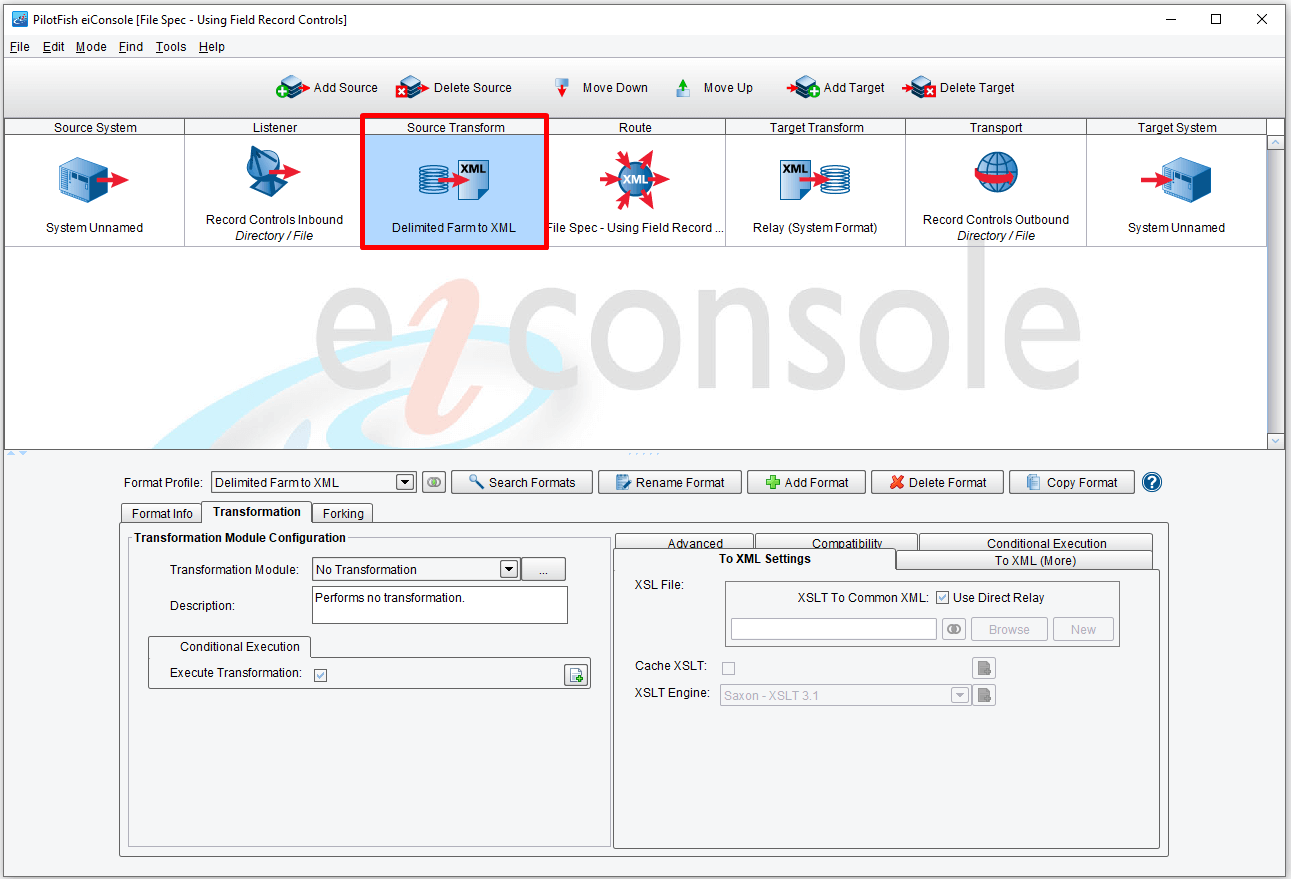The image size is (1291, 879).
Task: Click the vertical scrollbar down arrow
Action: tap(1275, 441)
